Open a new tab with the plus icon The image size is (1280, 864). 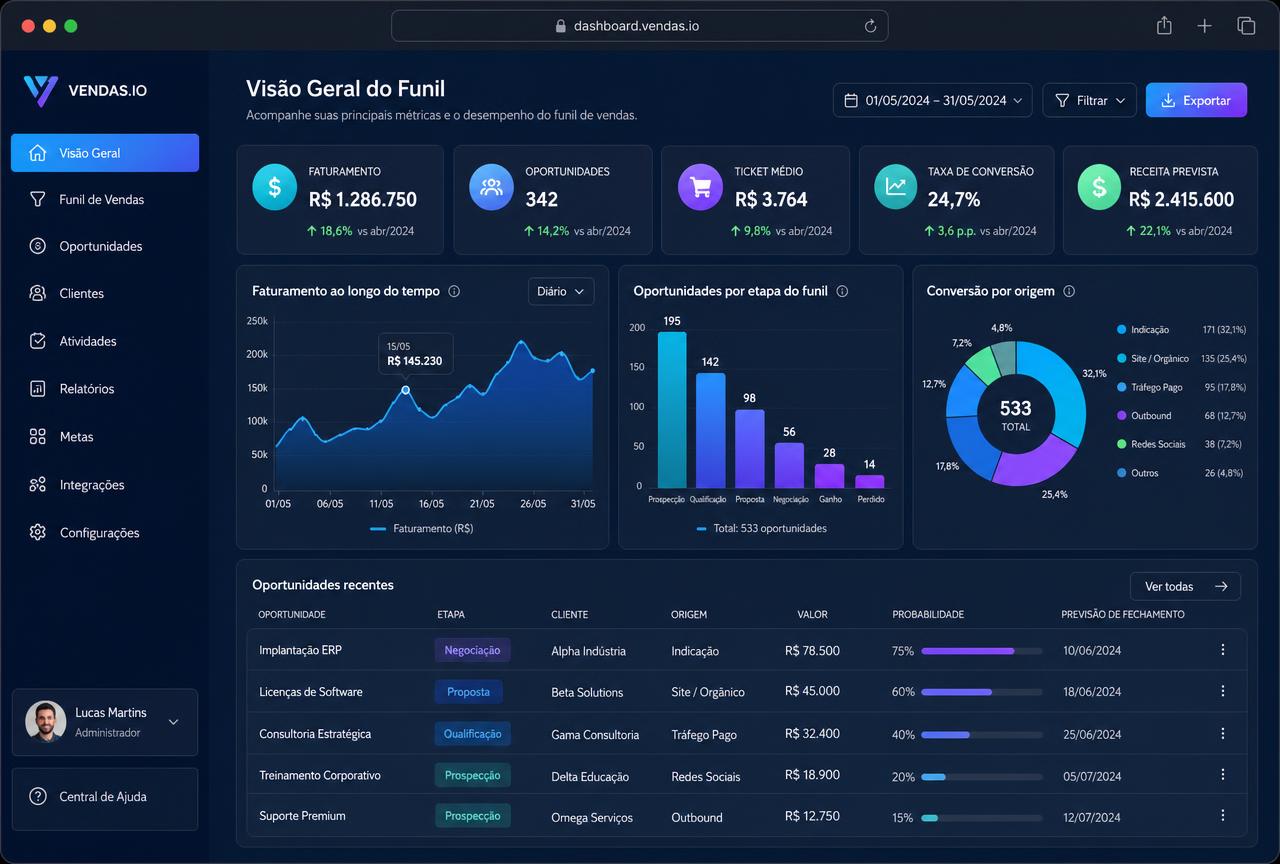point(1204,26)
